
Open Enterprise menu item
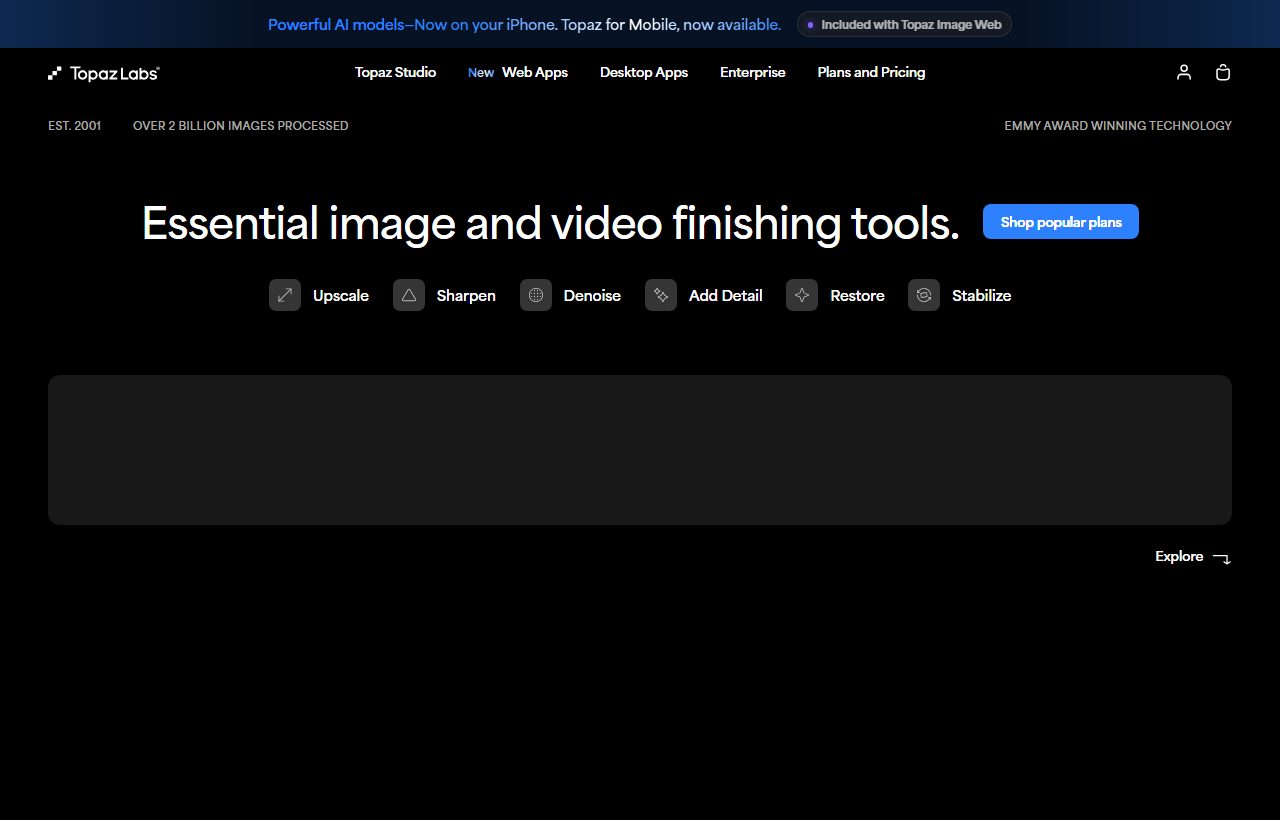point(753,72)
